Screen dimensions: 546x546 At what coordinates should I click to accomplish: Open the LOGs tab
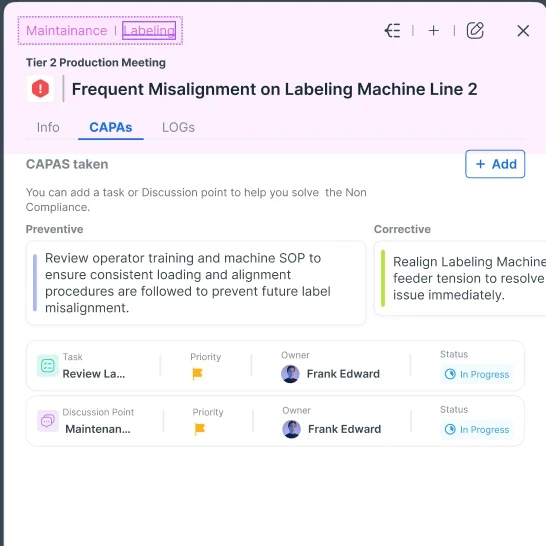(x=178, y=127)
